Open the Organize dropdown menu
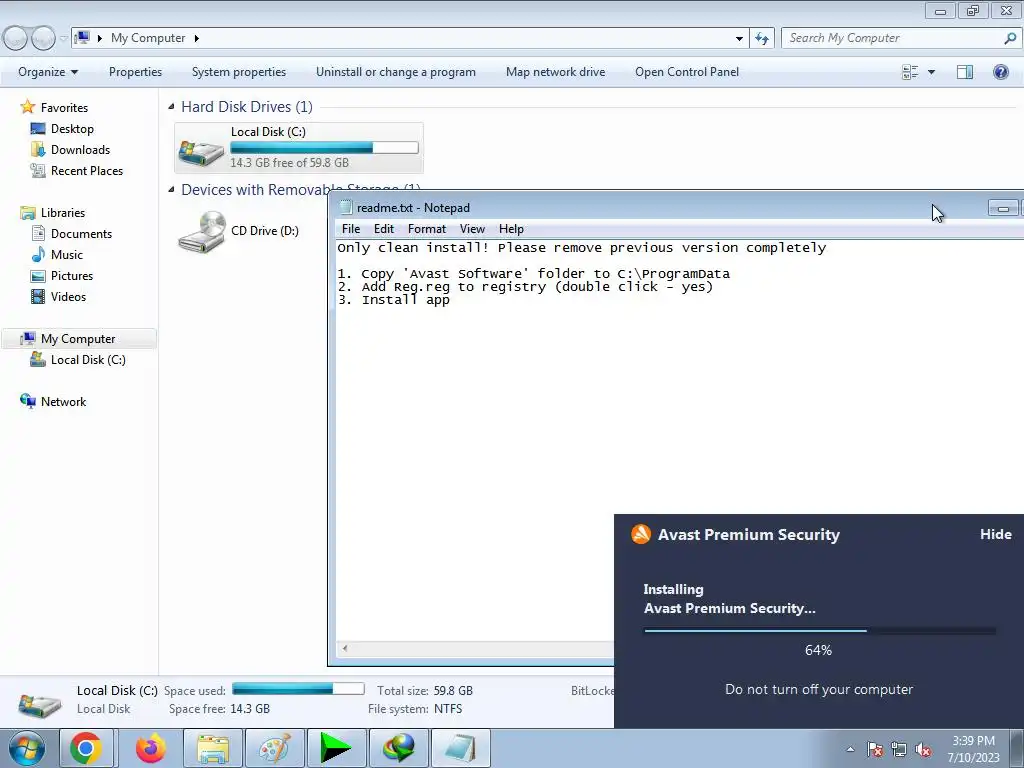1024x768 pixels. 48,72
